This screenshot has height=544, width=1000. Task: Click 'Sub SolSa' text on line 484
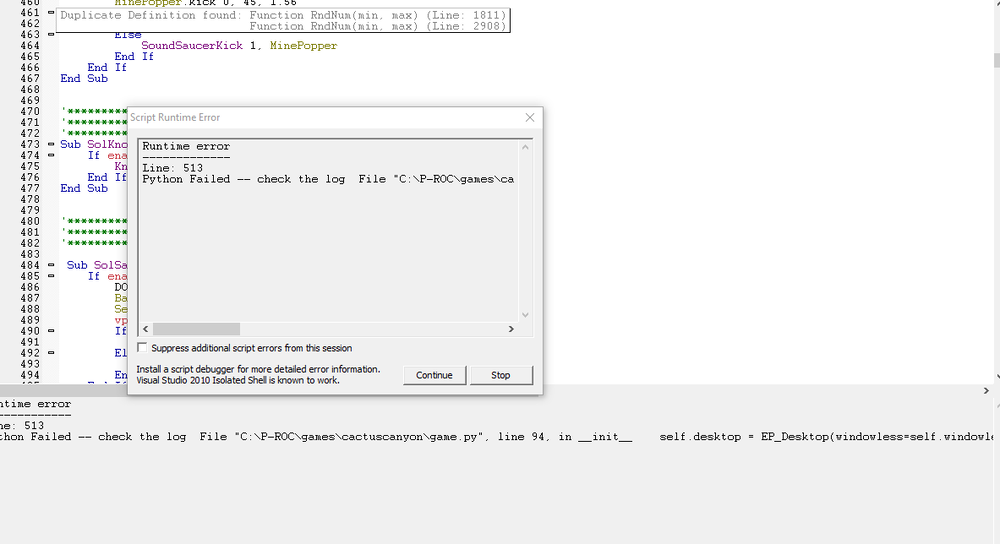point(97,265)
